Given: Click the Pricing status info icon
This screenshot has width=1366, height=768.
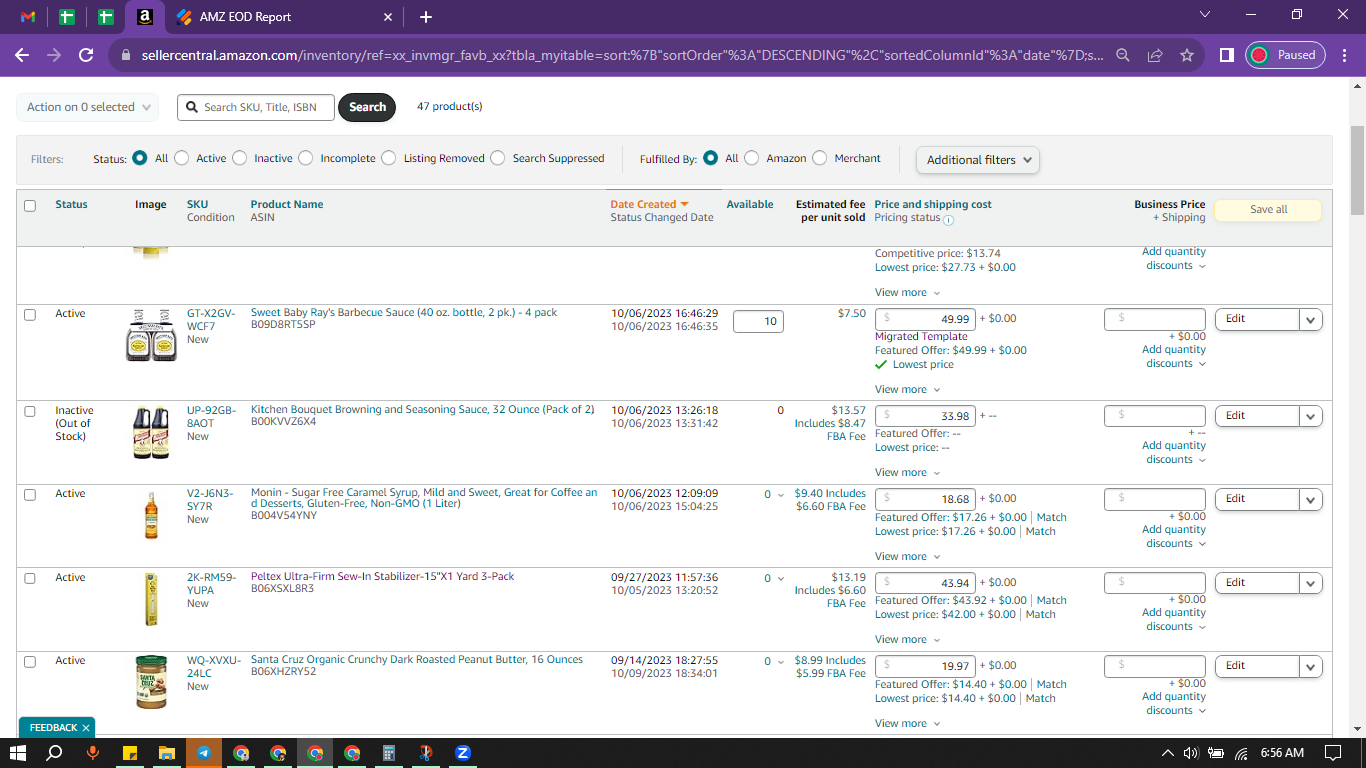Looking at the screenshot, I should point(948,220).
